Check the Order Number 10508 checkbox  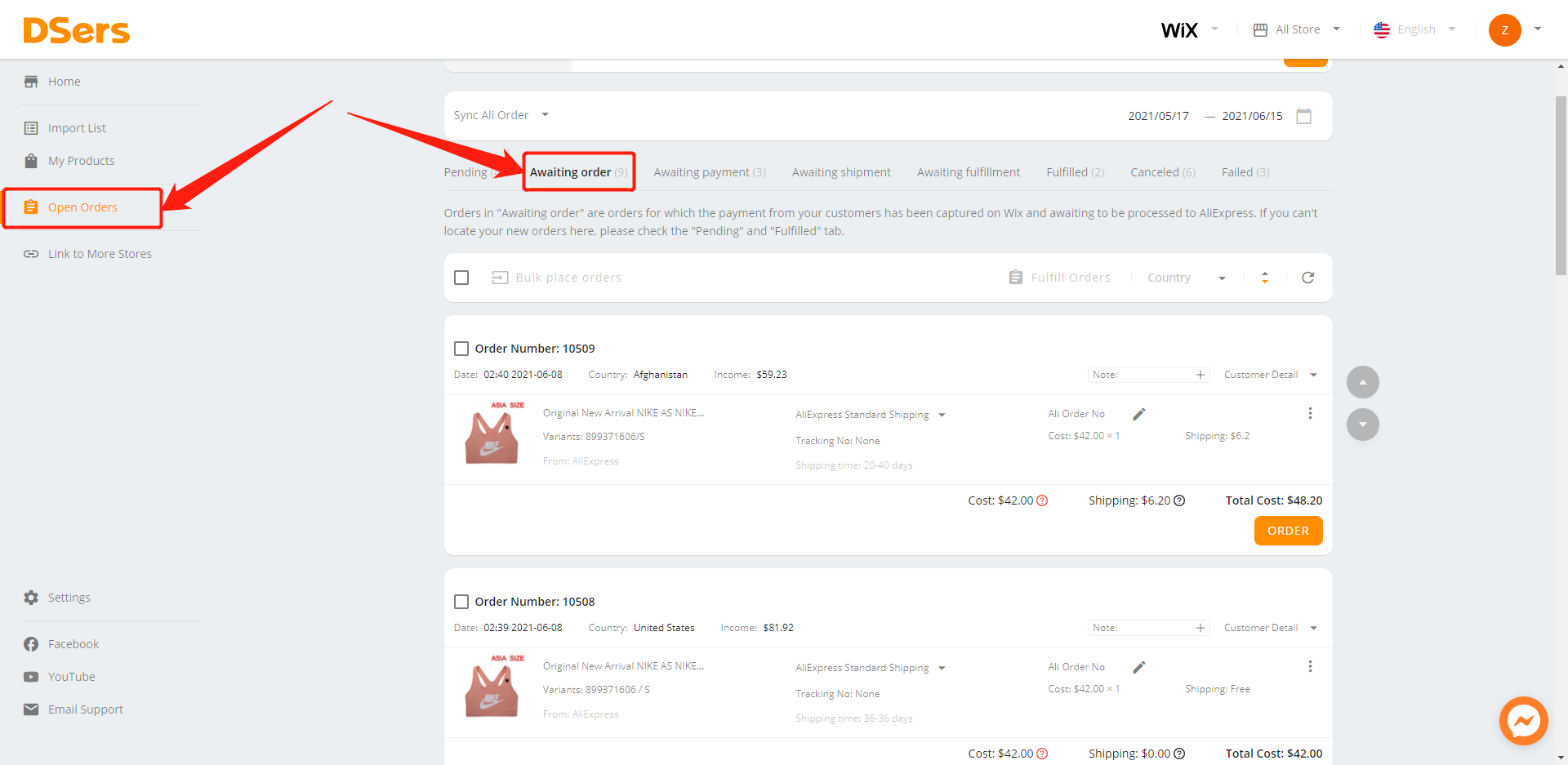point(461,602)
